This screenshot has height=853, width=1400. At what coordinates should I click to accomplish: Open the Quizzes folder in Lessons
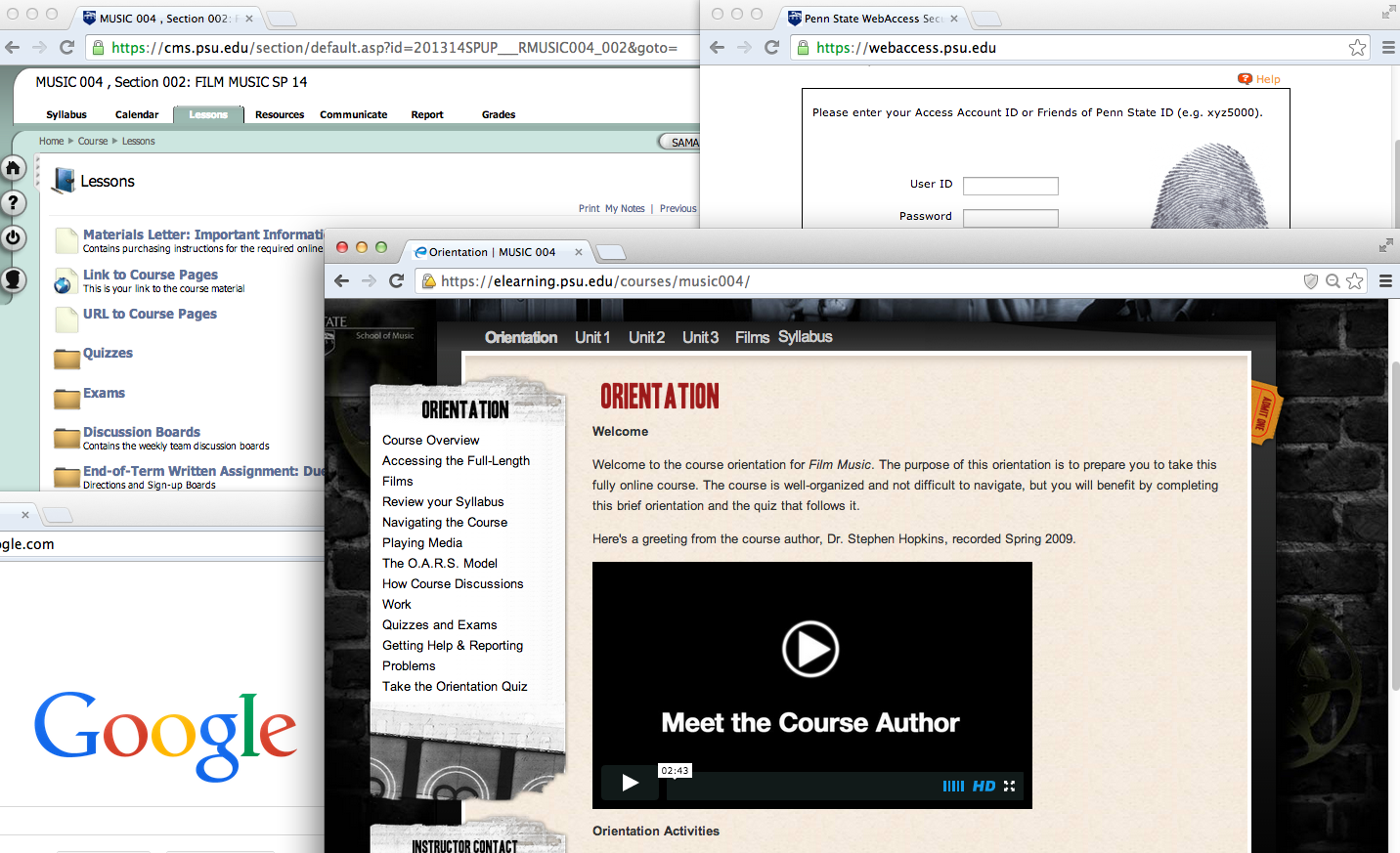click(108, 354)
